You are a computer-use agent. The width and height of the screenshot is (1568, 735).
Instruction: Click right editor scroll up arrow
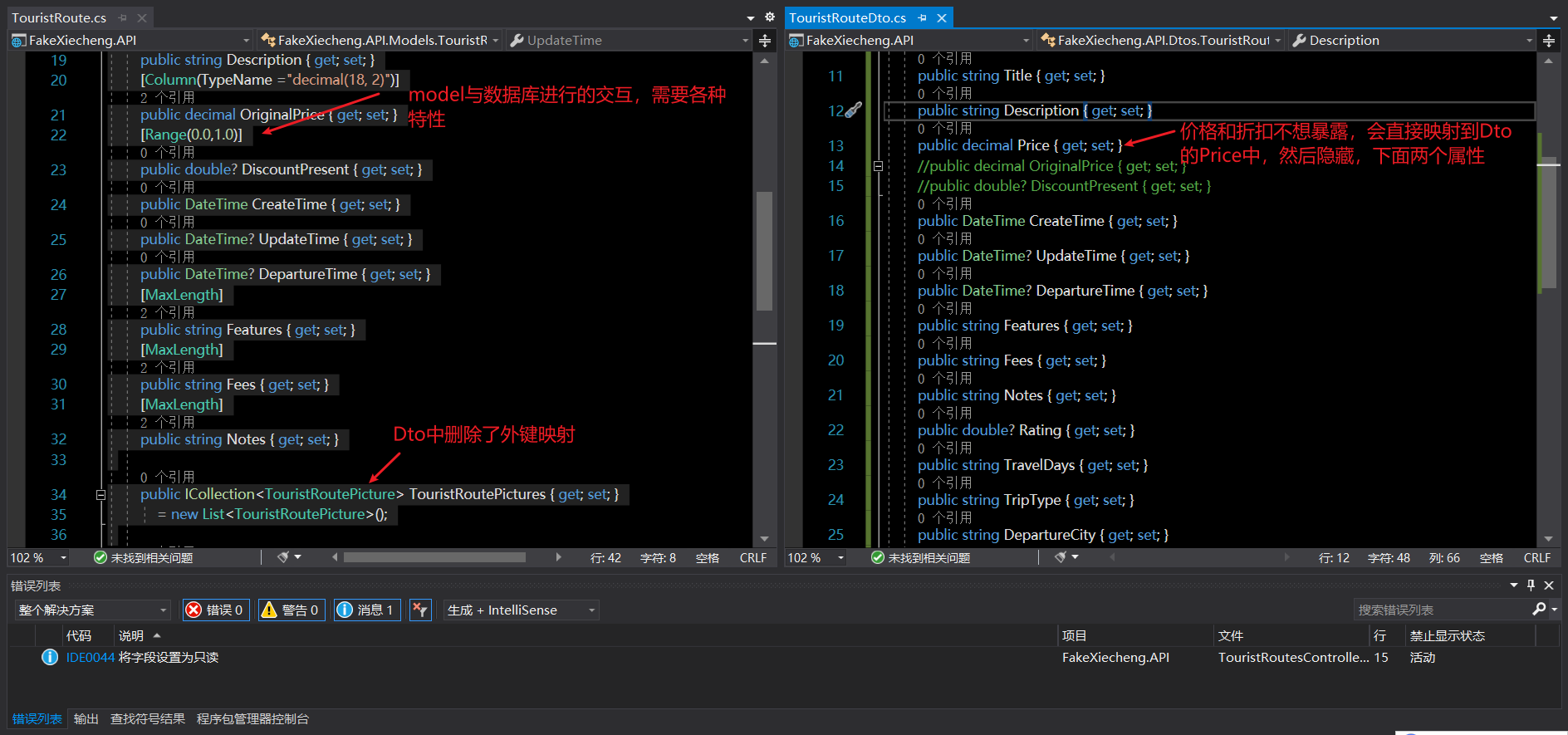coord(1548,61)
